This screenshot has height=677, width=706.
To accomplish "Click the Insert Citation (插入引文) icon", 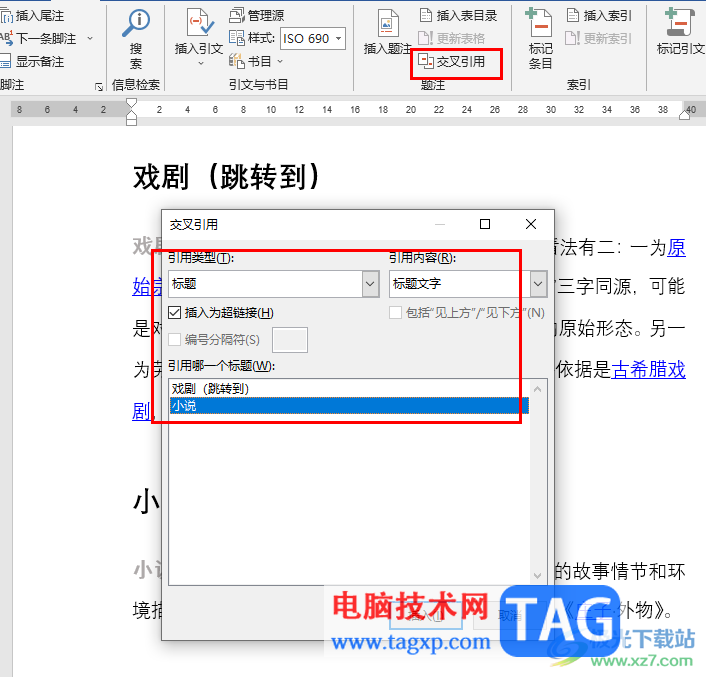I will (199, 23).
